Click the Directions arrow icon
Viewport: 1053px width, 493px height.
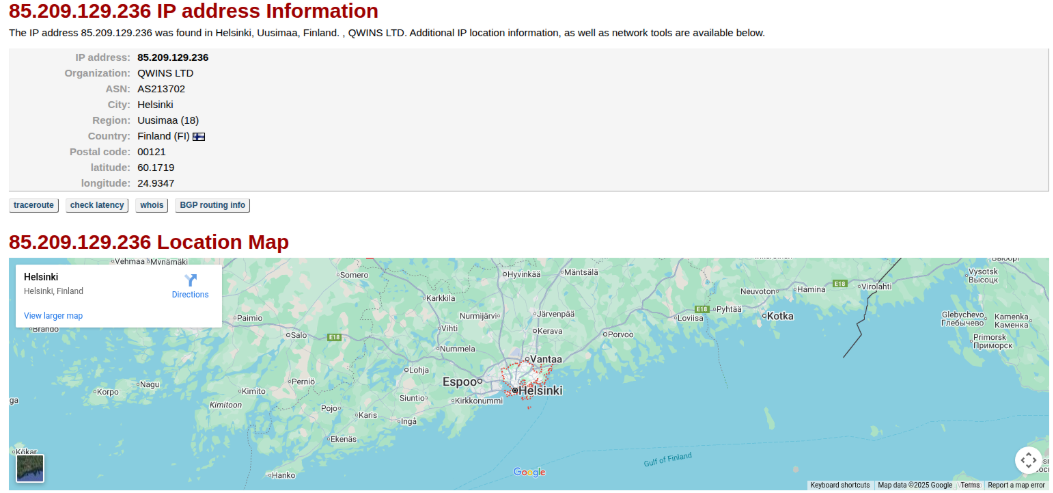(x=190, y=280)
